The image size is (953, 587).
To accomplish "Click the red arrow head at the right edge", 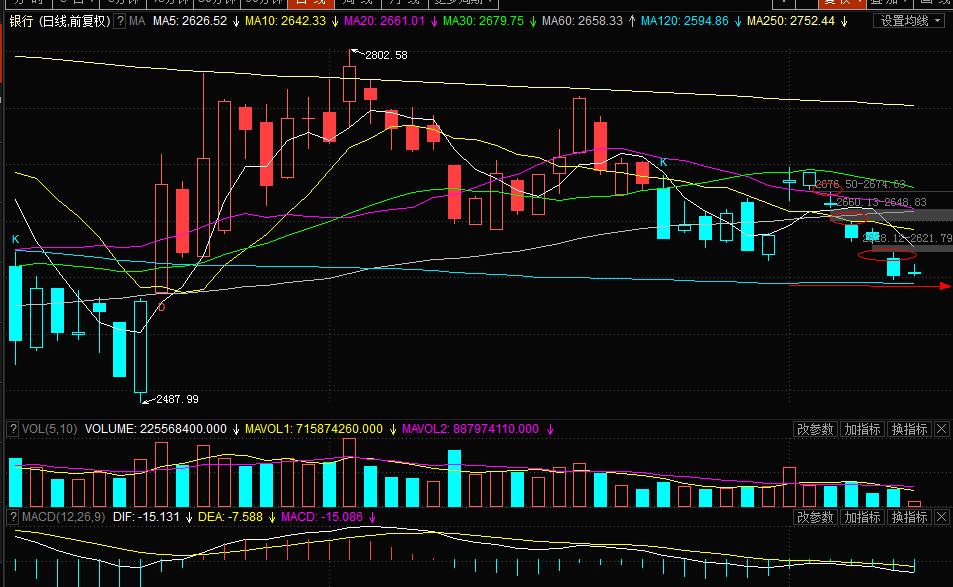I will 944,286.
